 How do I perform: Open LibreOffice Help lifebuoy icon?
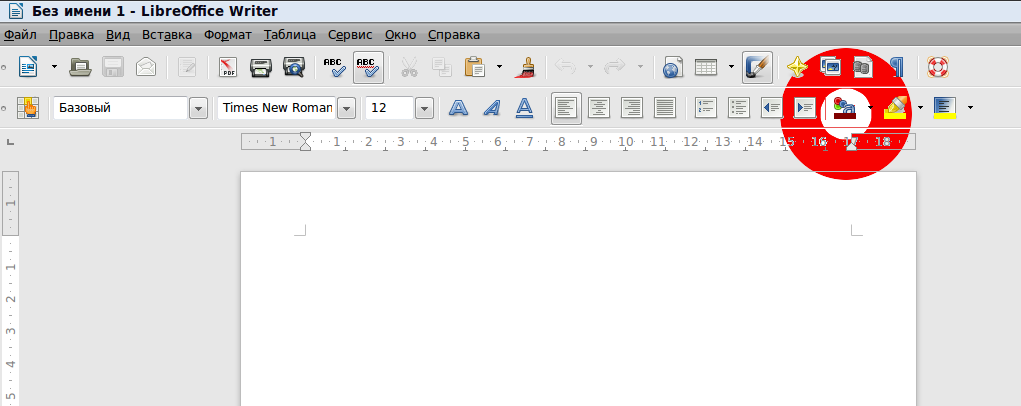tap(938, 68)
